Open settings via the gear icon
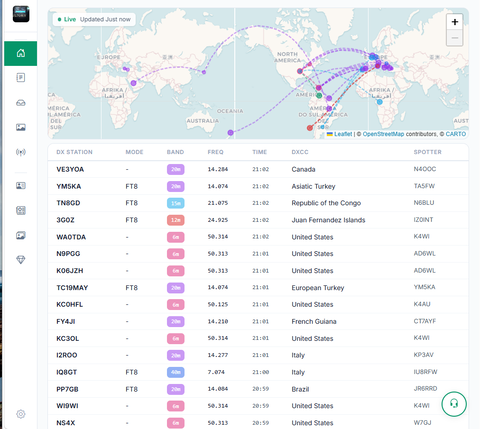Image resolution: width=480 pixels, height=429 pixels. 21,414
